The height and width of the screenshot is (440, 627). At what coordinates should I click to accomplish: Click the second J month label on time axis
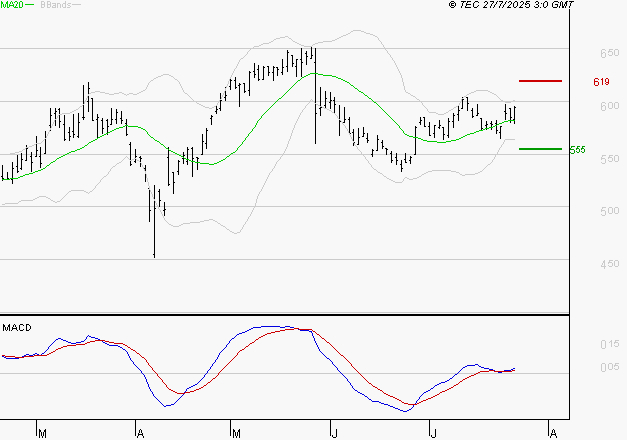pyautogui.click(x=433, y=434)
